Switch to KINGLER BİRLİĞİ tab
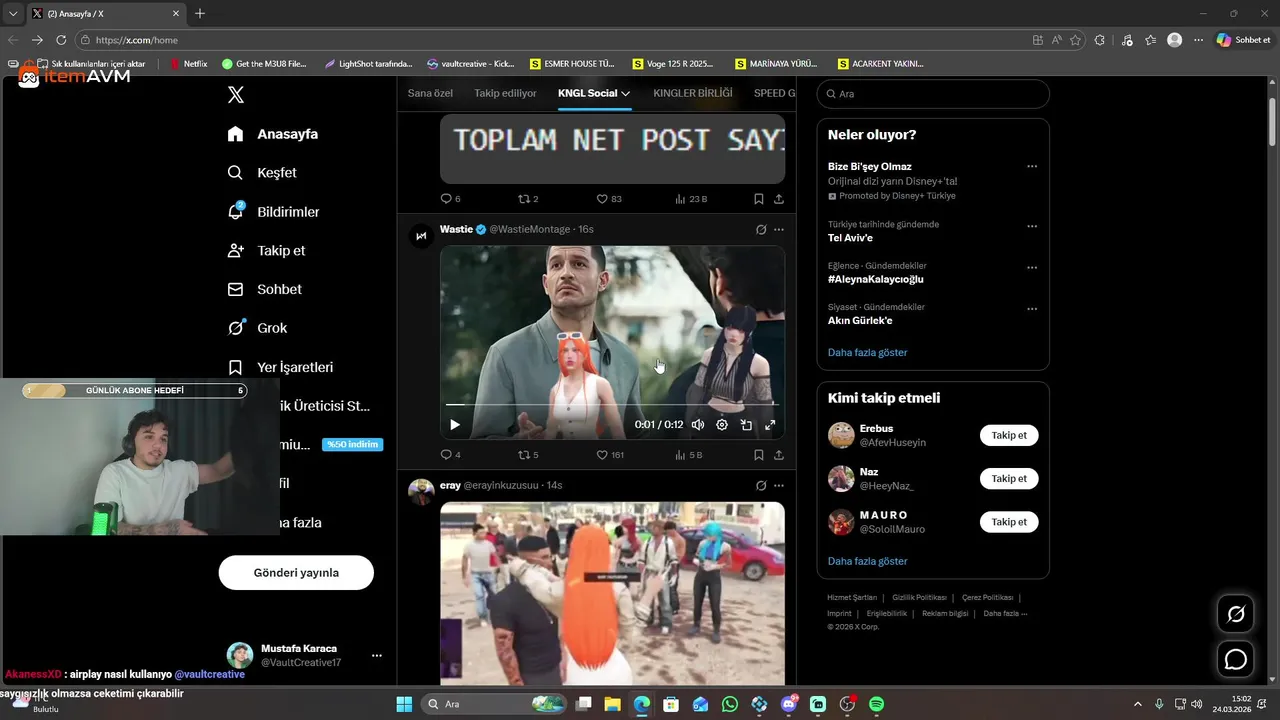 [693, 93]
